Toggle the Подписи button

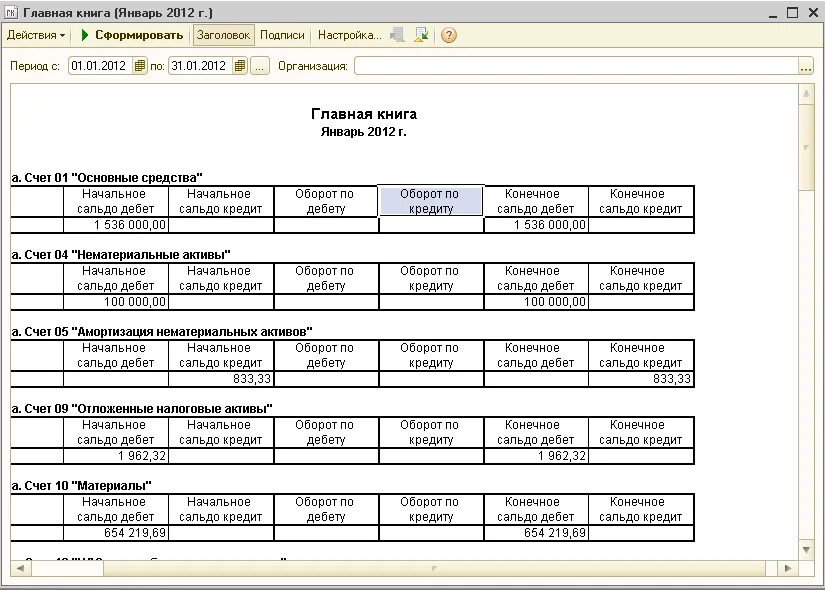pos(282,35)
